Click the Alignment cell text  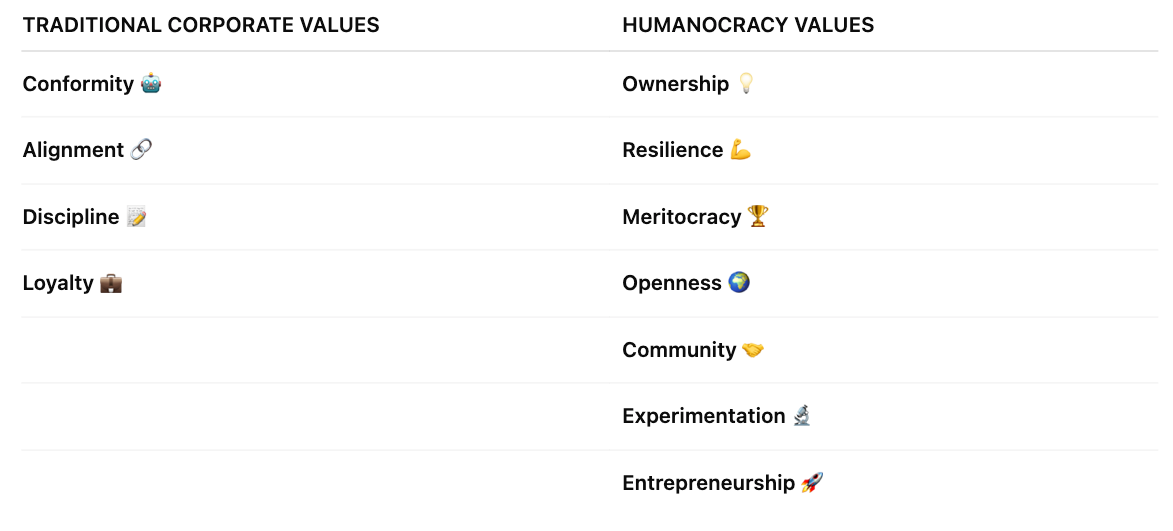(x=73, y=150)
